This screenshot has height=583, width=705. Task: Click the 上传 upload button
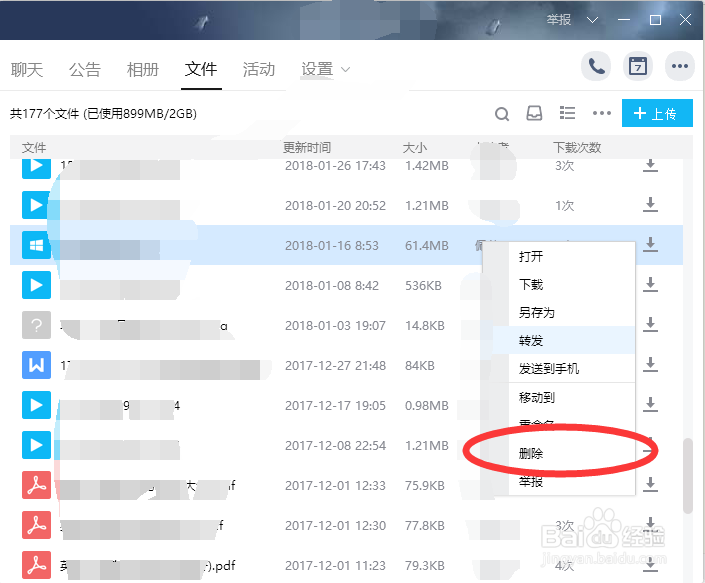[x=657, y=113]
